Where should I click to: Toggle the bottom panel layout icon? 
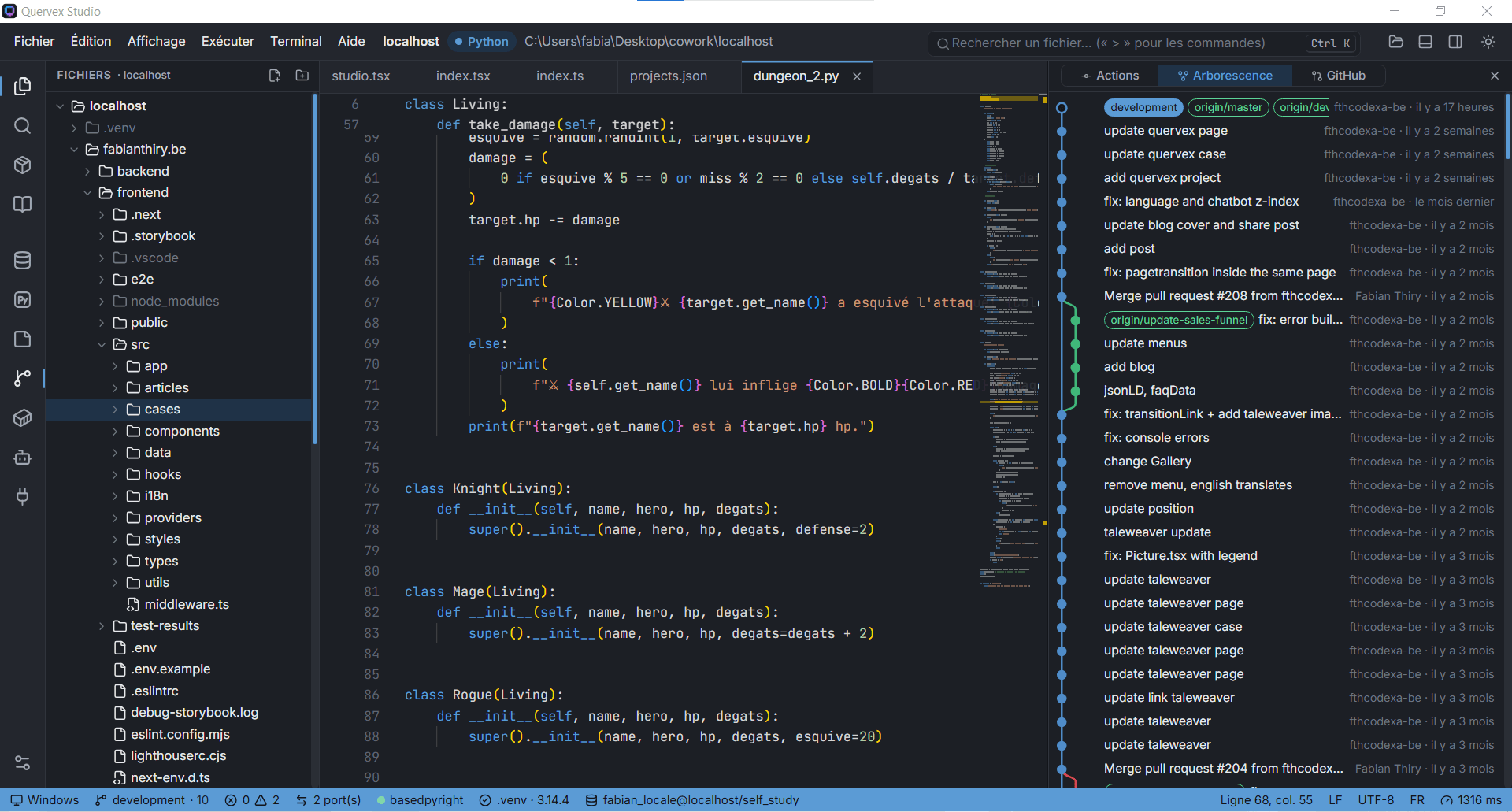click(x=1425, y=42)
